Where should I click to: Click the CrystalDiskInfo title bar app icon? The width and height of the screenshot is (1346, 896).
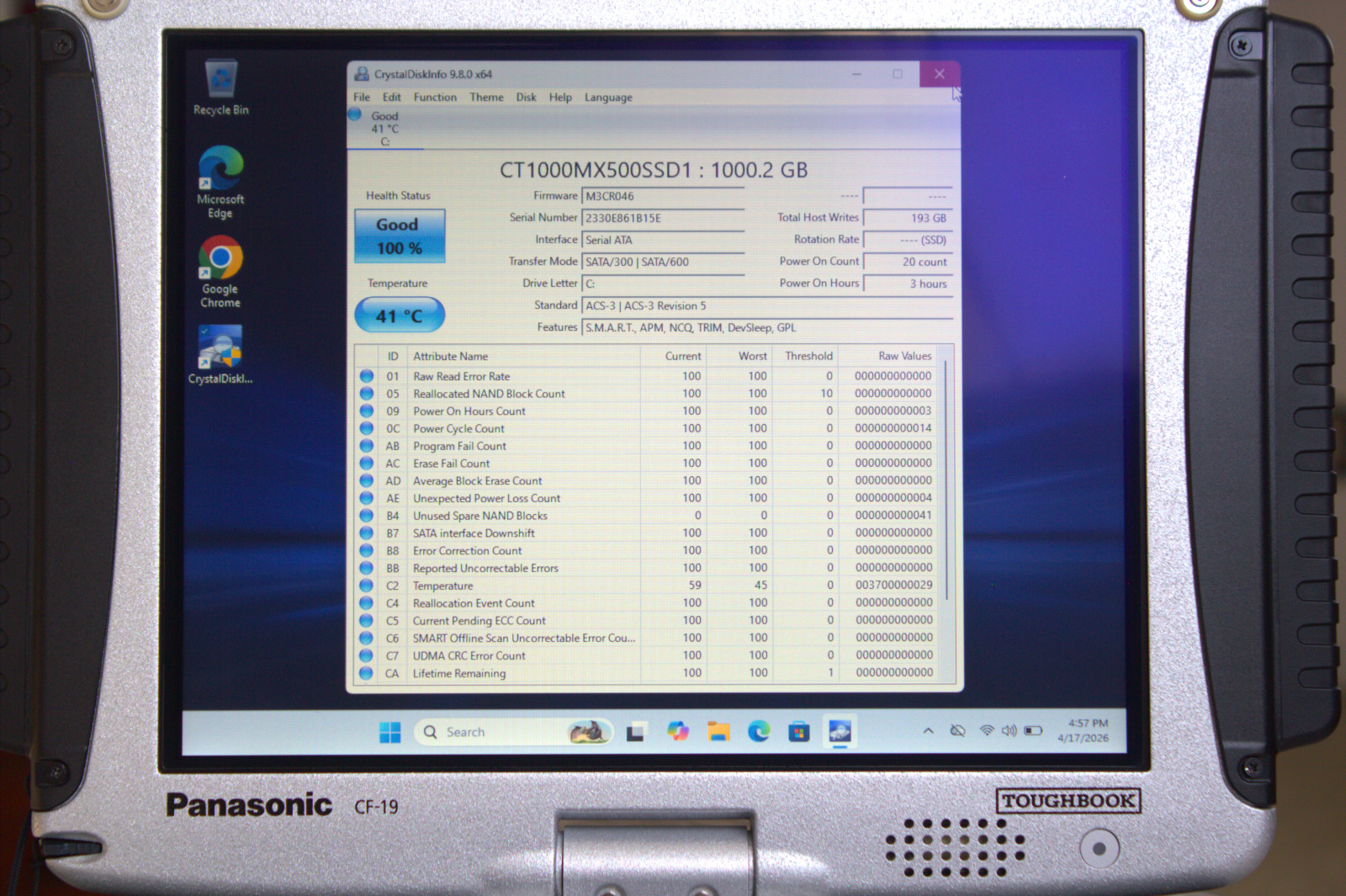362,74
